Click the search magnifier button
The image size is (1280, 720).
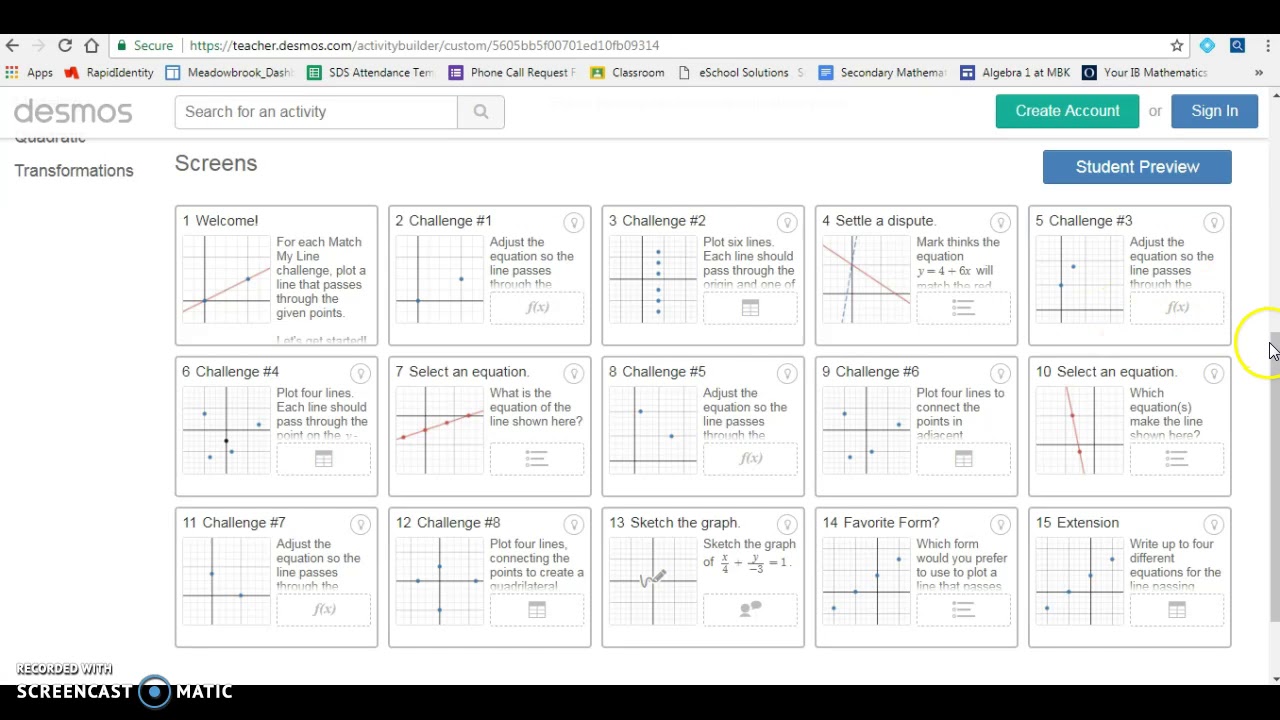pyautogui.click(x=481, y=112)
